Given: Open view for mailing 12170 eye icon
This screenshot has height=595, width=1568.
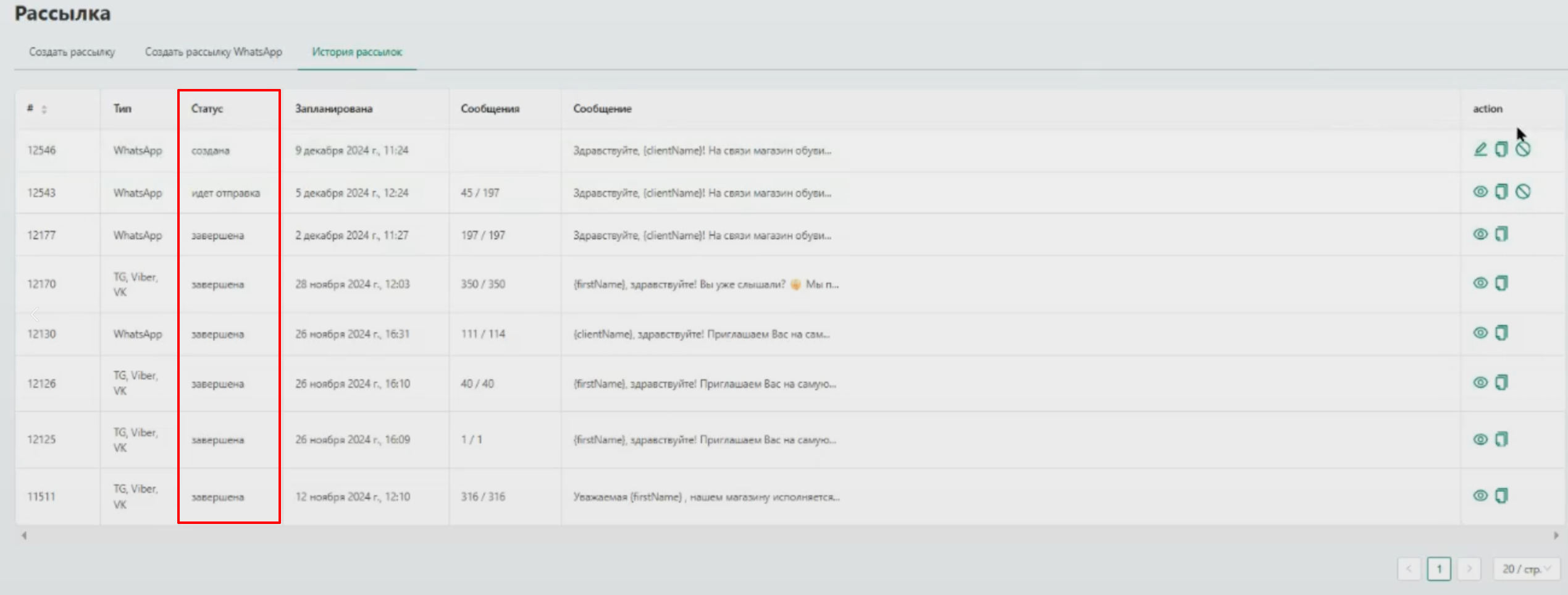Looking at the screenshot, I should (x=1480, y=283).
